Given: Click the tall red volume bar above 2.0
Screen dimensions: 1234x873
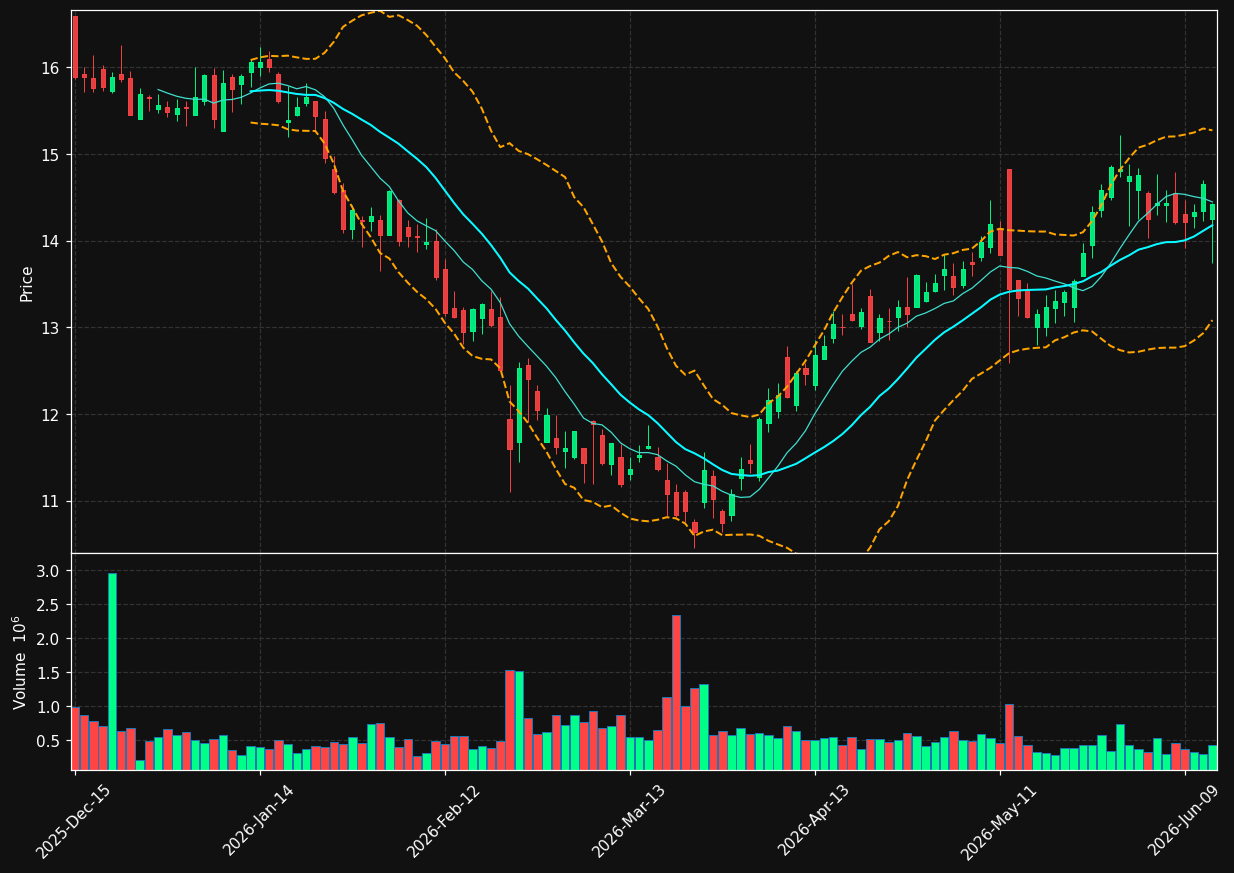Looking at the screenshot, I should (676, 692).
